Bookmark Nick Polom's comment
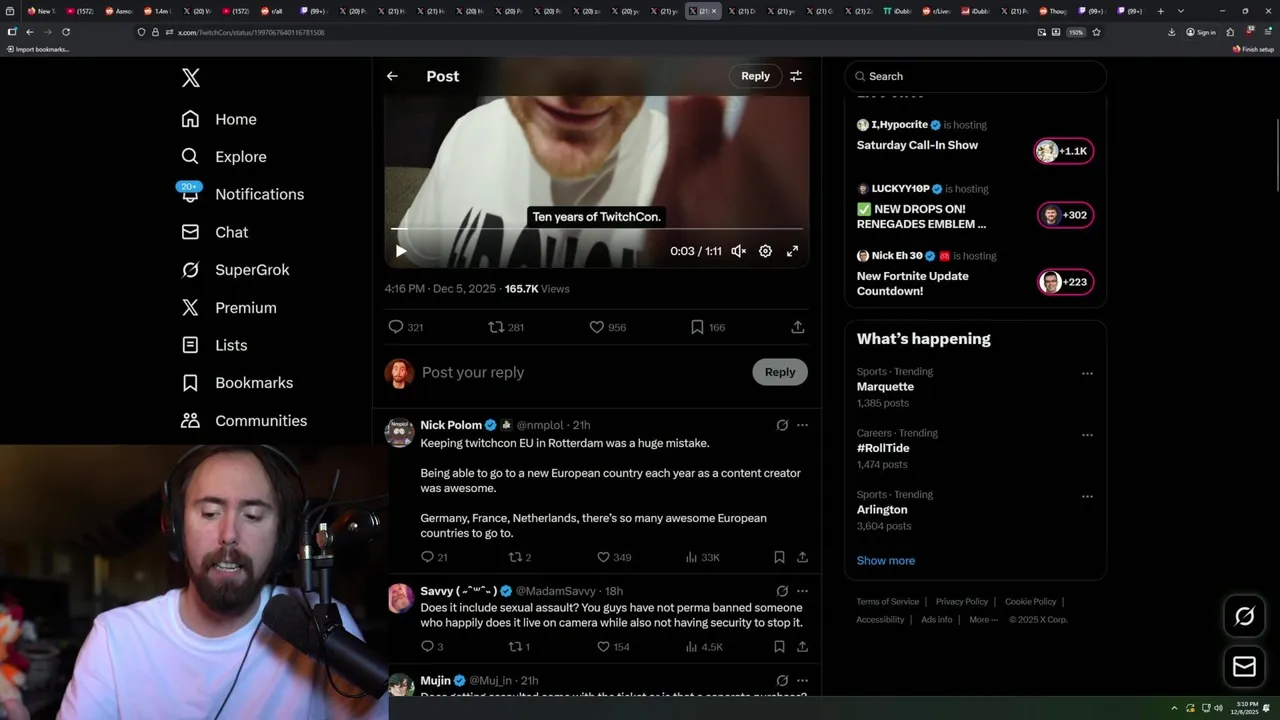1280x720 pixels. 779,557
